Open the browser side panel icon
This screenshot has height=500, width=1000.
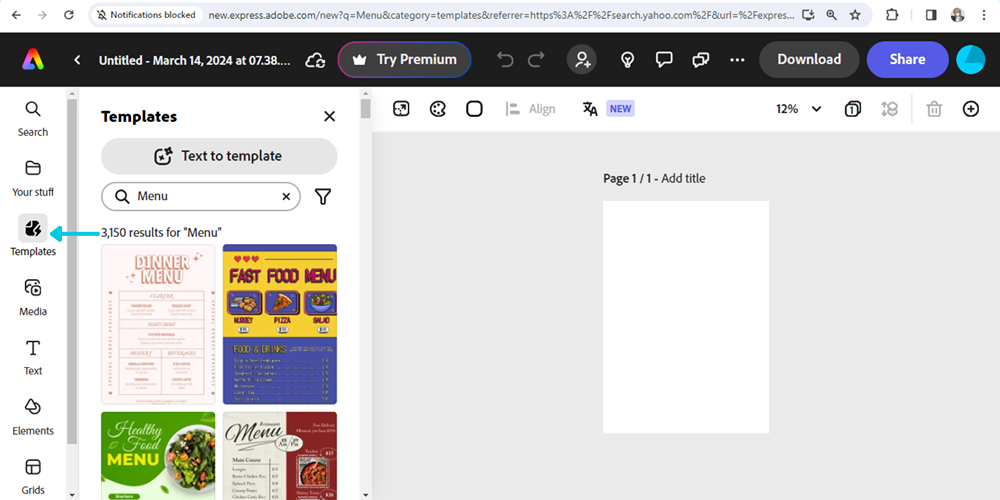coord(931,15)
